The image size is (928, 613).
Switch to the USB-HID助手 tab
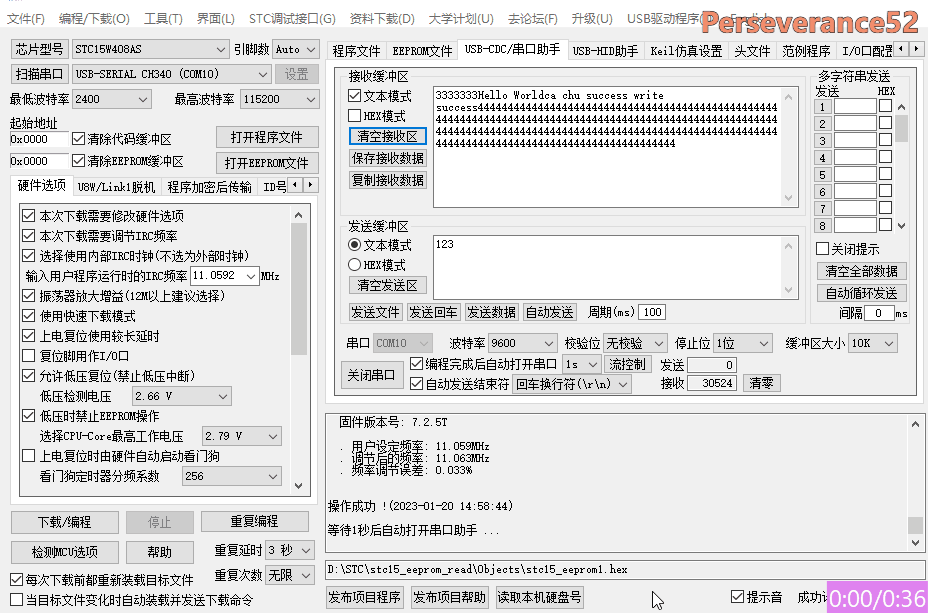[605, 51]
